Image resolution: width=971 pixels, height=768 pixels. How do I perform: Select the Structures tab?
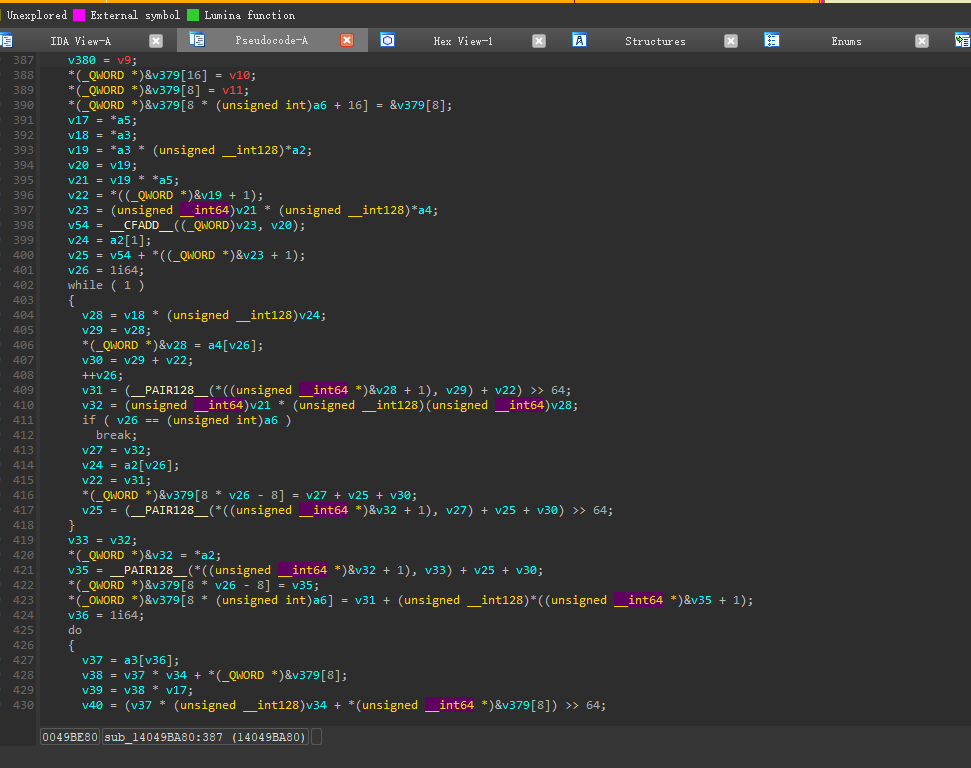click(655, 41)
